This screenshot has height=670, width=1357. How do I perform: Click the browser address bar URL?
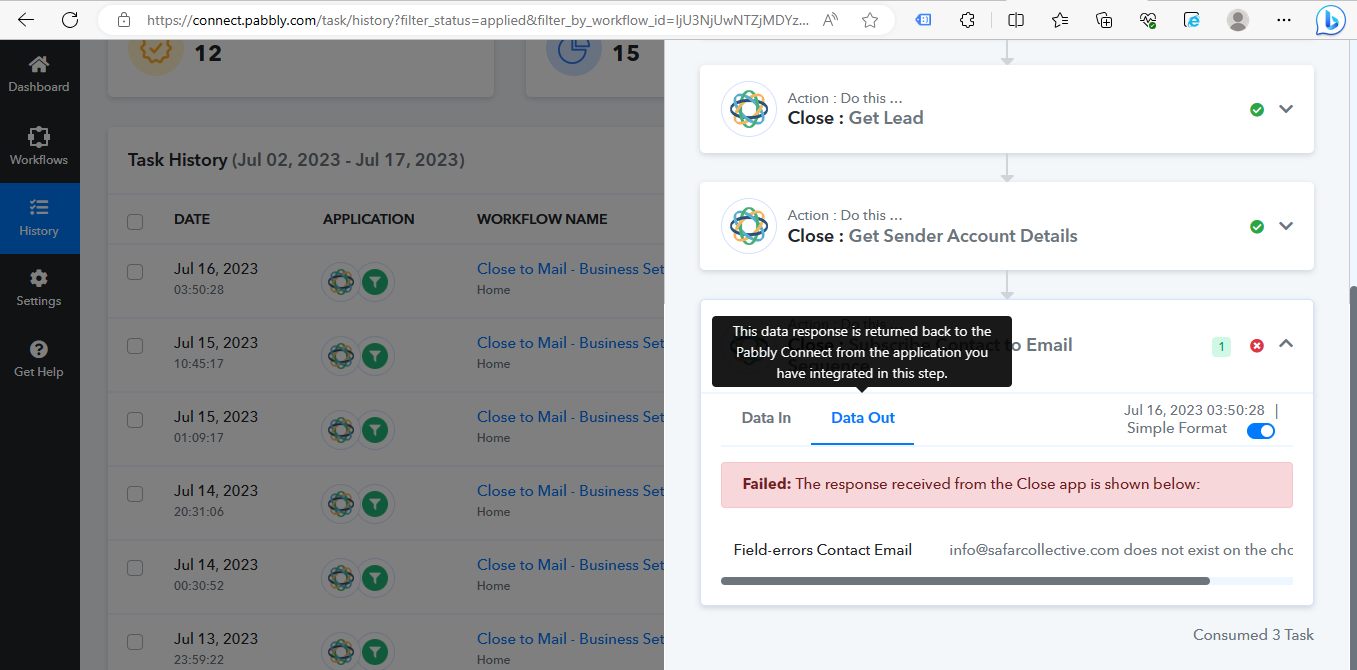[478, 20]
